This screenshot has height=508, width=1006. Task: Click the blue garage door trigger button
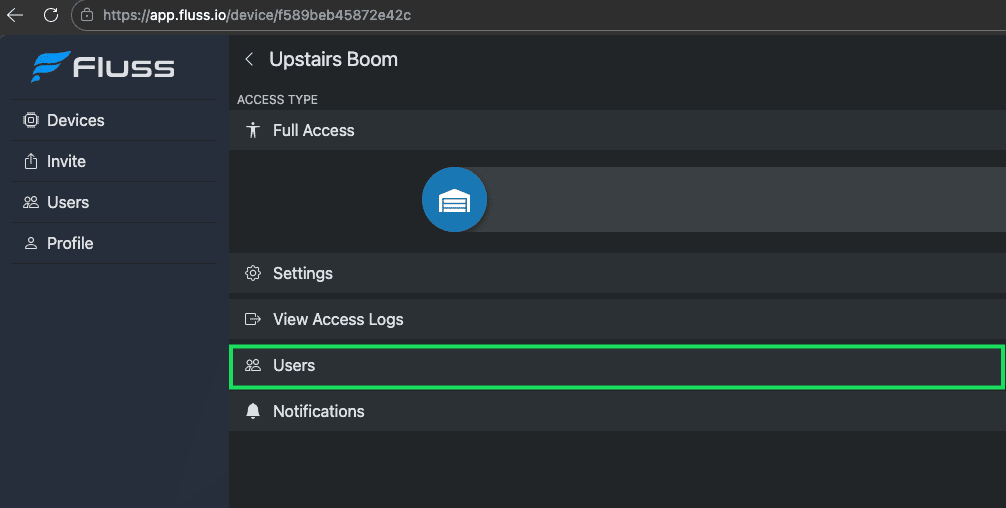tap(454, 200)
